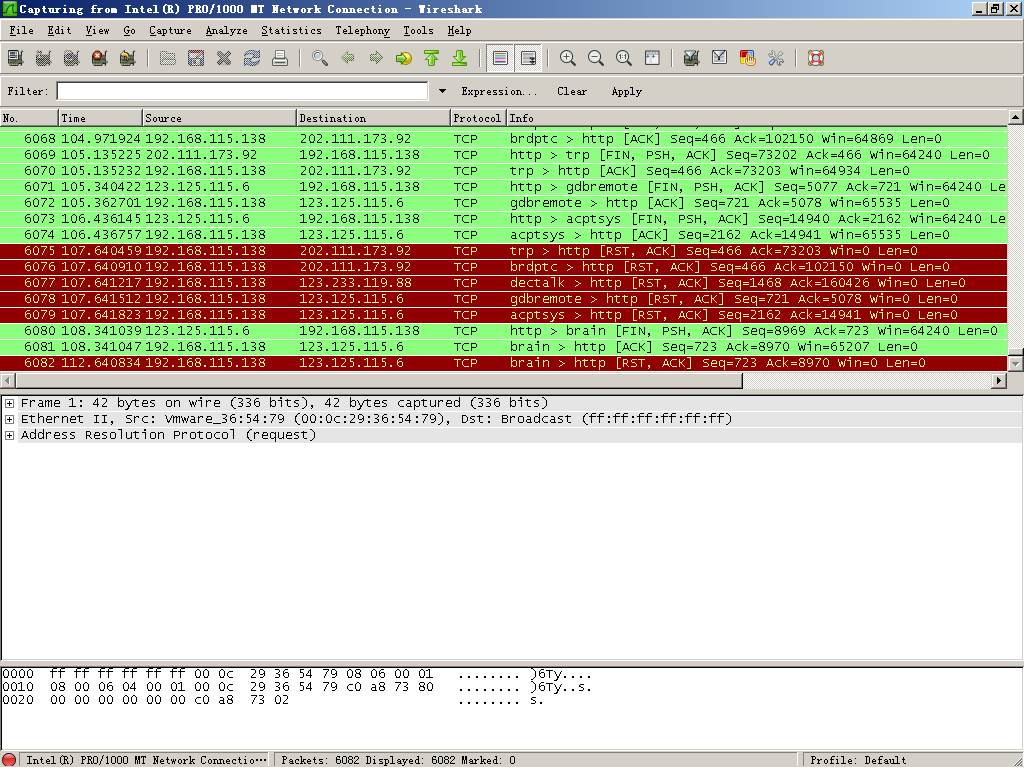
Task: Open the capture interfaces list icon
Action: click(x=16, y=58)
